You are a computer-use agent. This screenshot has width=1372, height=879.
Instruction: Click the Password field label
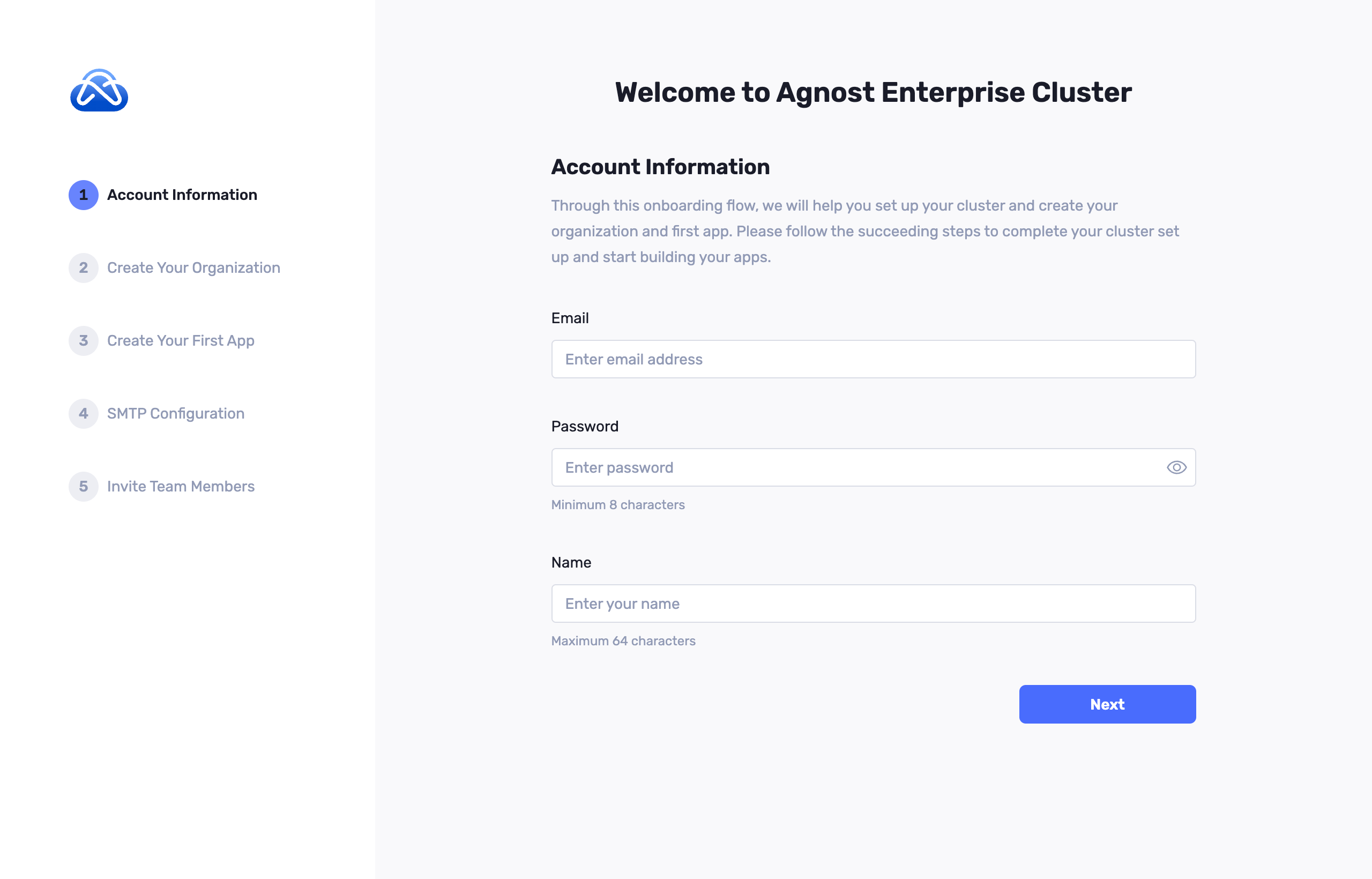pyautogui.click(x=584, y=427)
